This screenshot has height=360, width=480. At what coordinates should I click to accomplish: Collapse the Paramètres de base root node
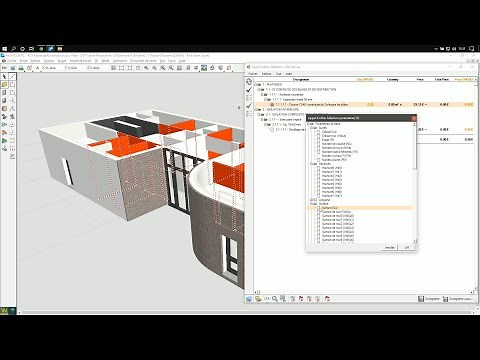coord(308,124)
